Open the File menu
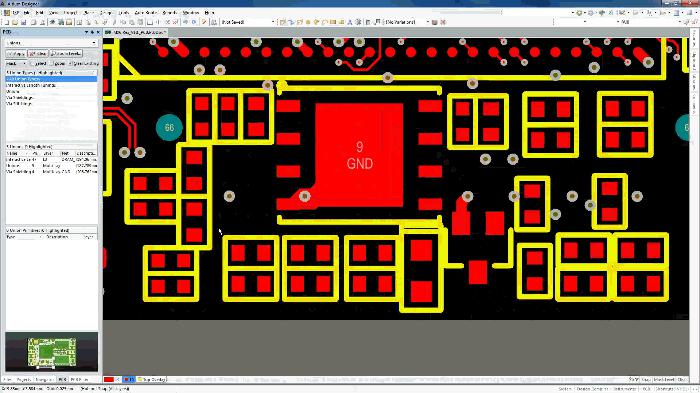Image resolution: width=700 pixels, height=393 pixels. click(x=27, y=13)
